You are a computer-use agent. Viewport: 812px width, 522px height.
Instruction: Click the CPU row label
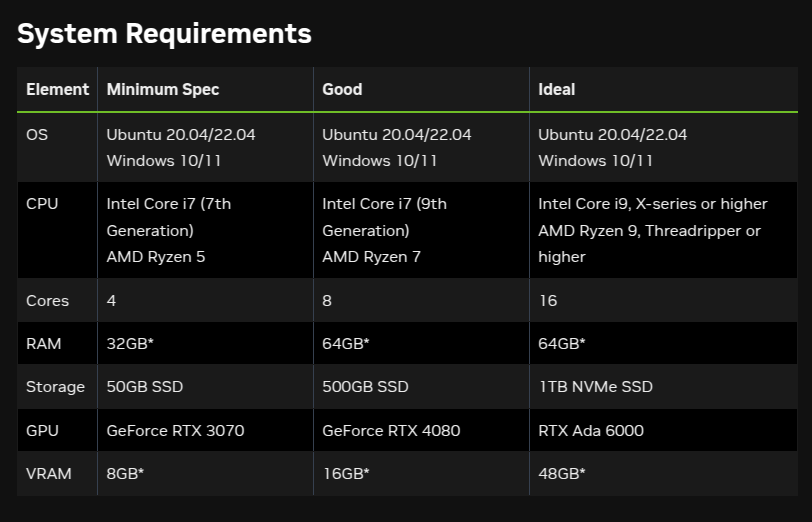[x=42, y=204]
